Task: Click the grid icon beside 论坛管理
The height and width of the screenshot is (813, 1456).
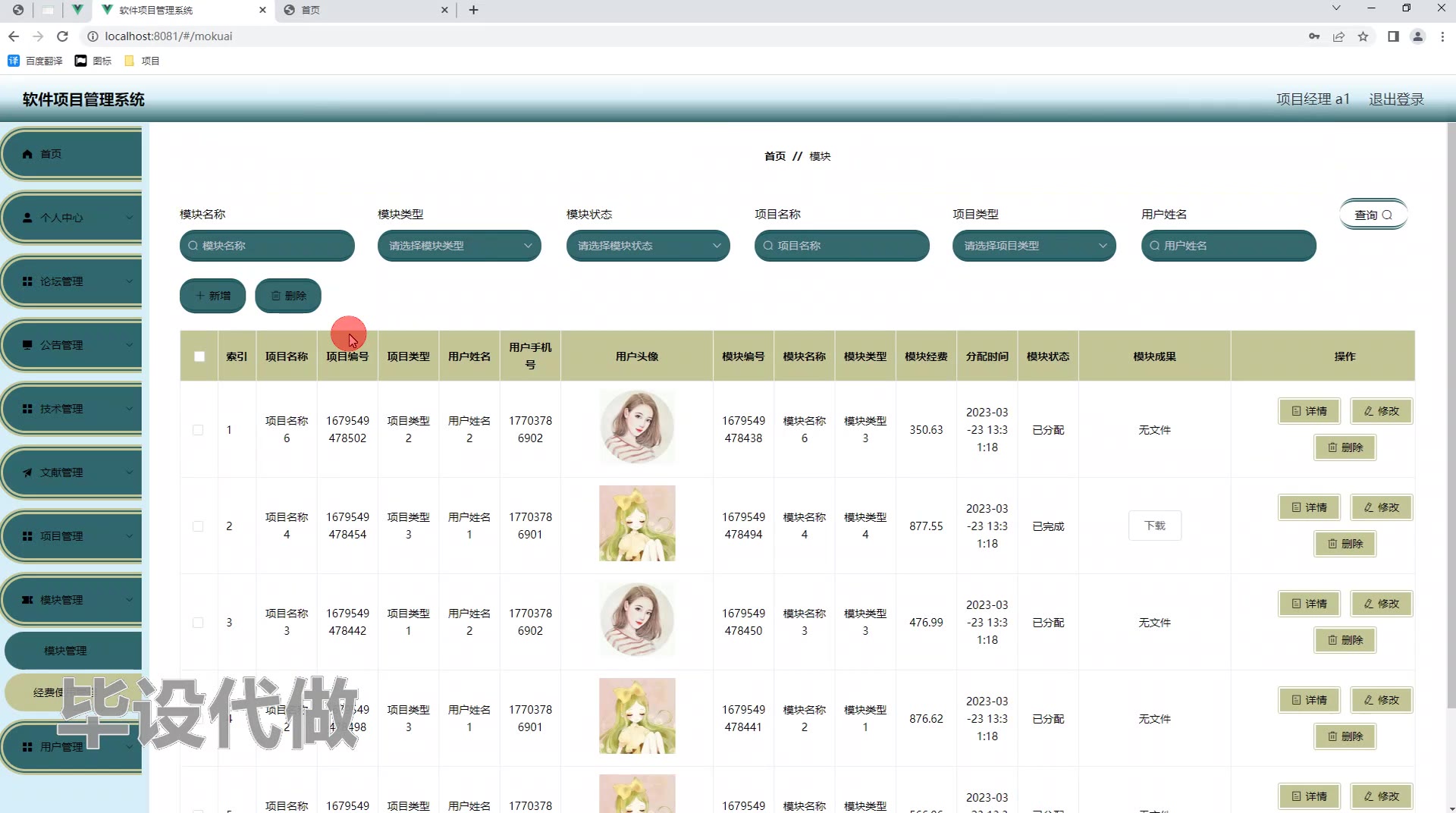Action: point(27,281)
